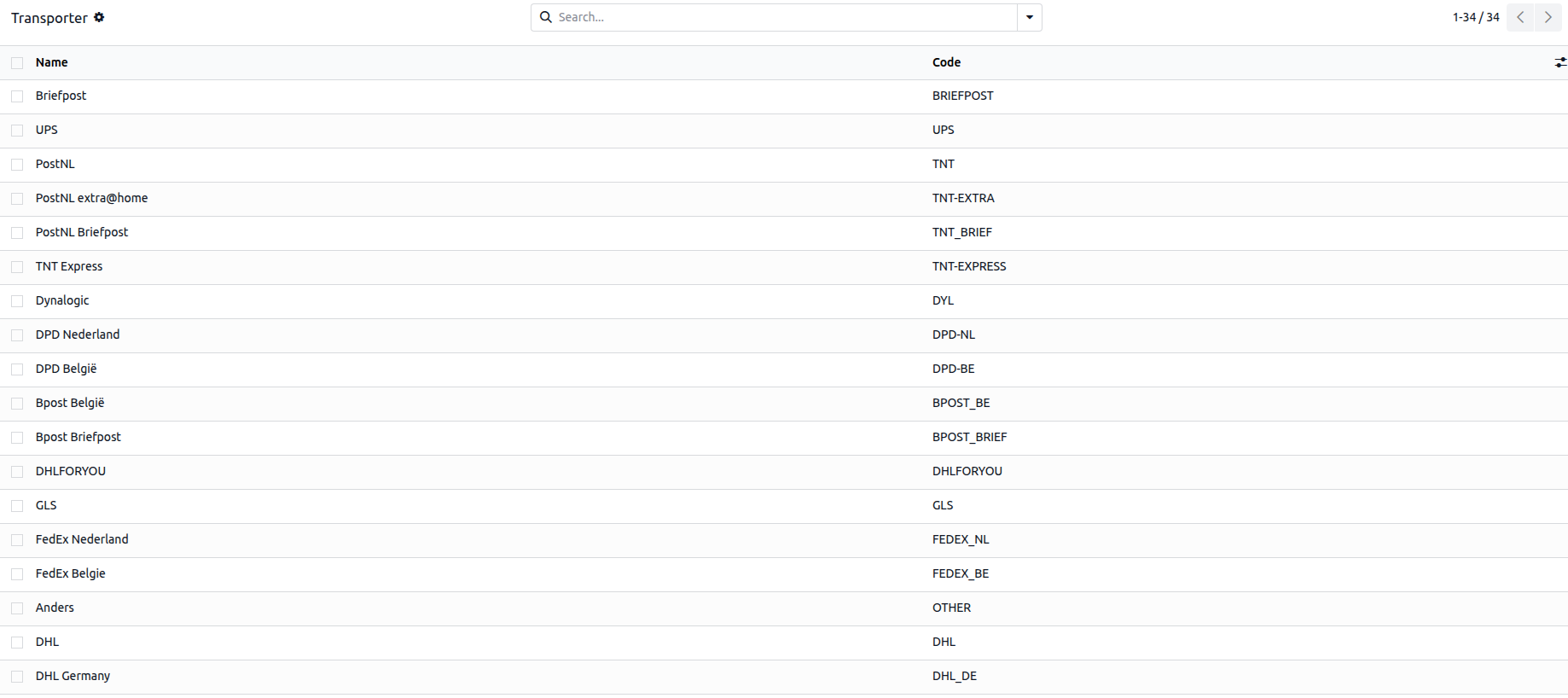Select the PostNL extra@home name

92,198
